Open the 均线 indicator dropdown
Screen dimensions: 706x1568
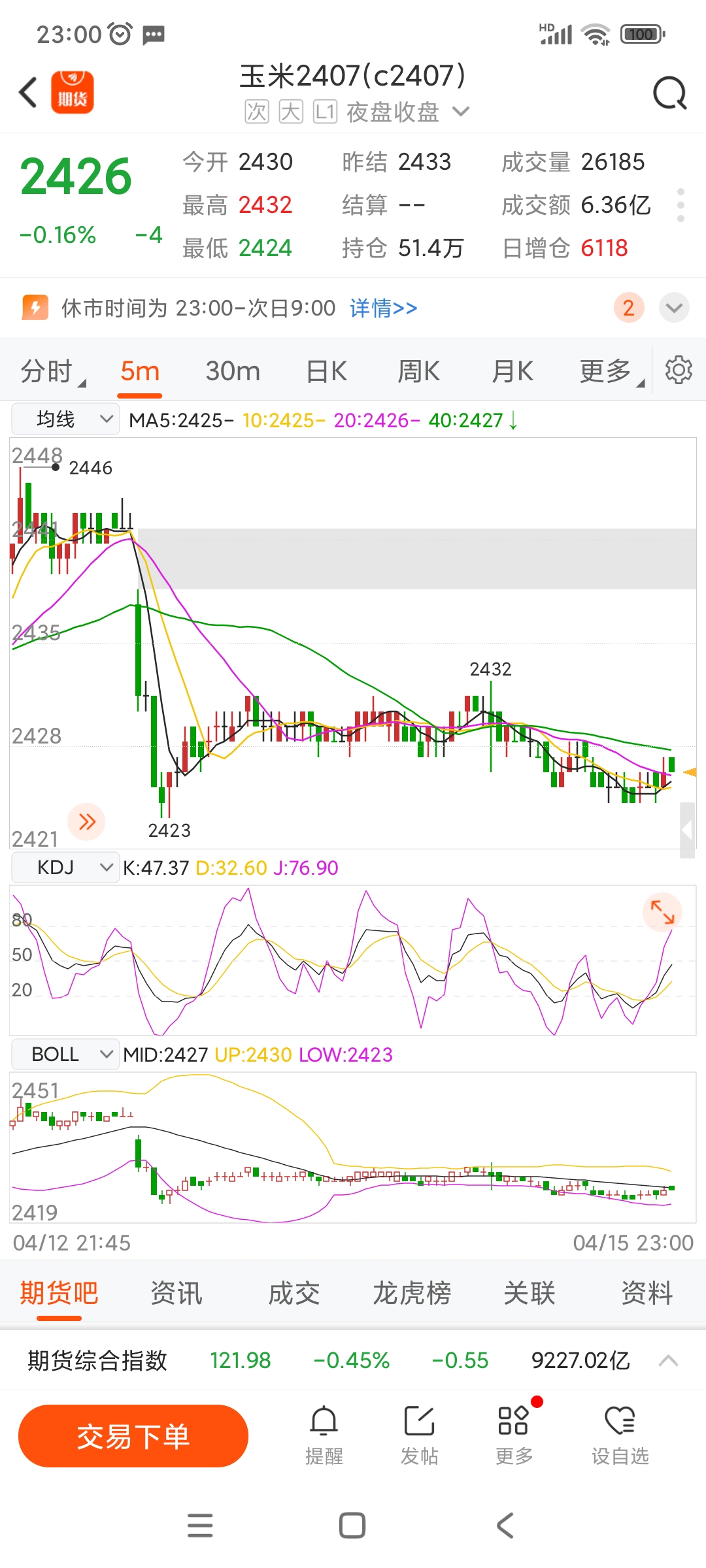pos(65,419)
